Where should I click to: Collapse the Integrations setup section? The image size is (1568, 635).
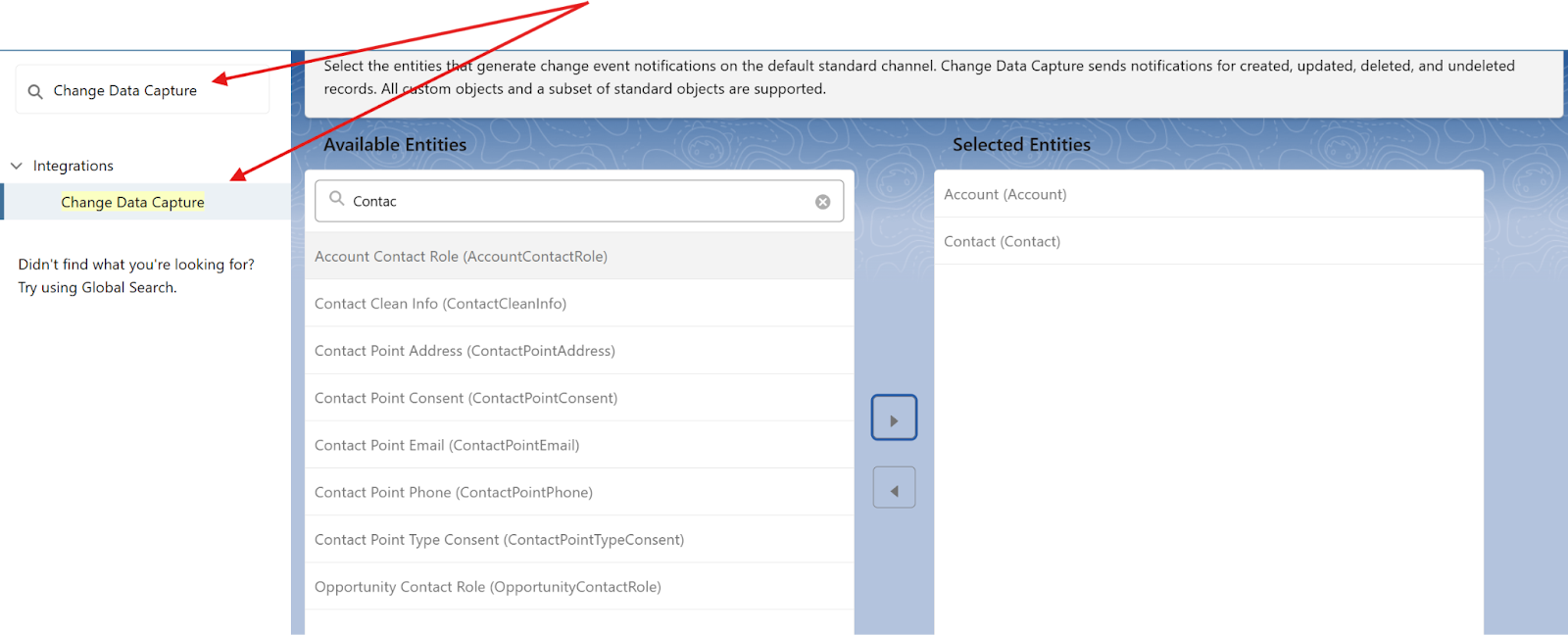tap(17, 166)
